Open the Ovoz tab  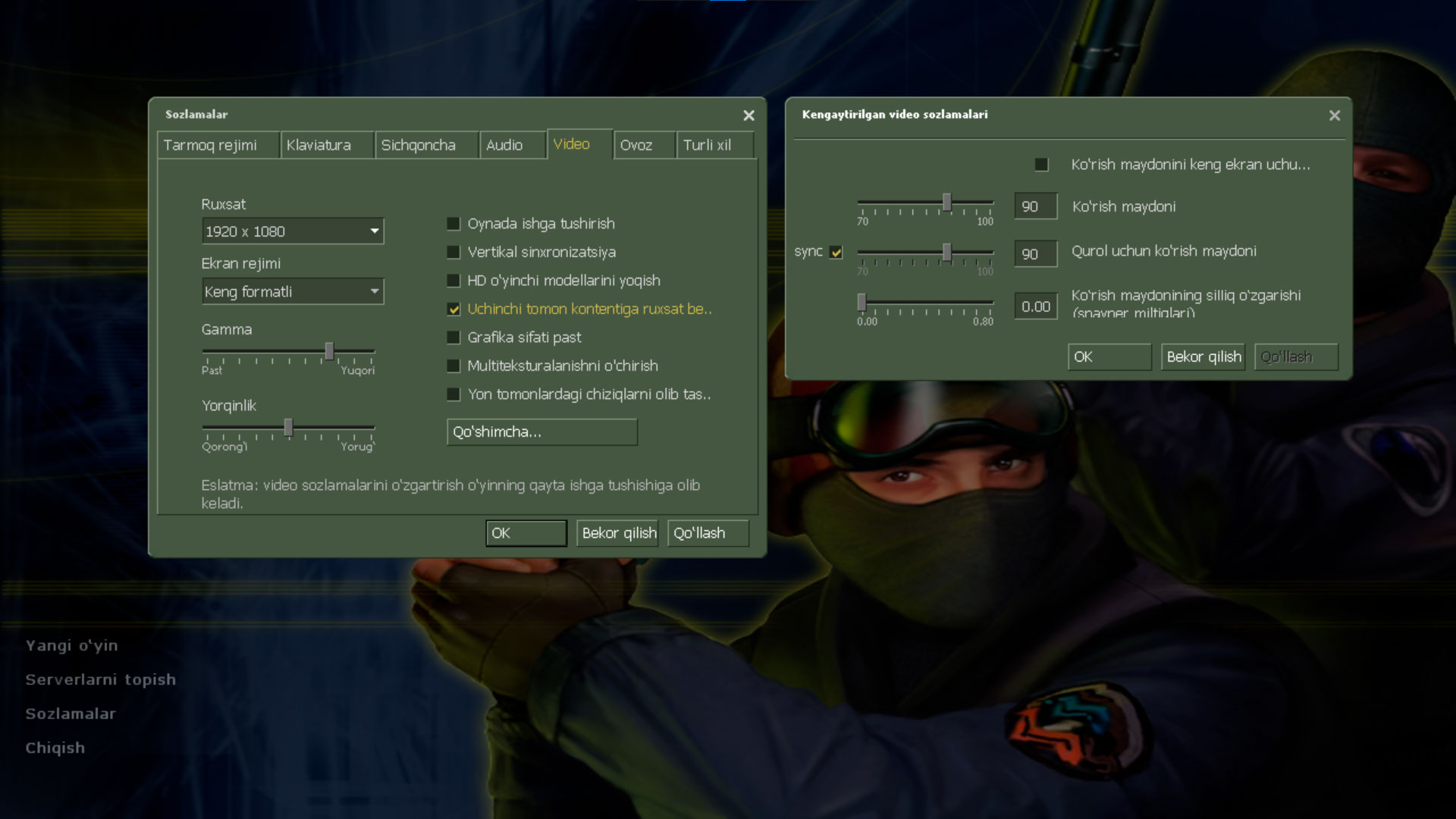click(644, 145)
